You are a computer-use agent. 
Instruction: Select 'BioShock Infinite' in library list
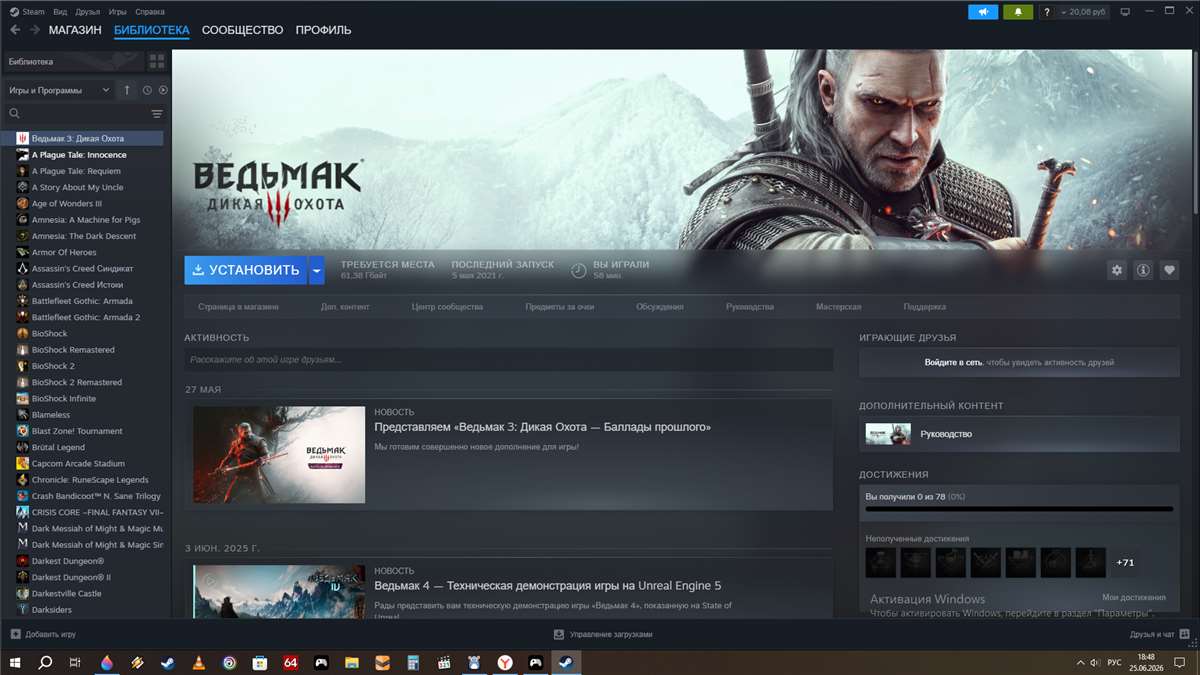click(64, 398)
